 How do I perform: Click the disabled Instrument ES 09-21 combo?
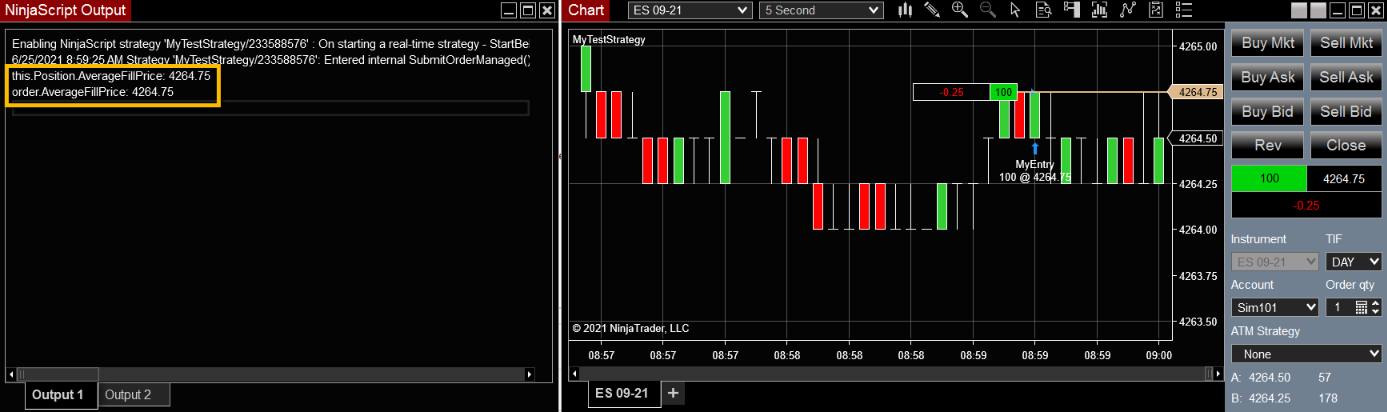tap(1275, 262)
